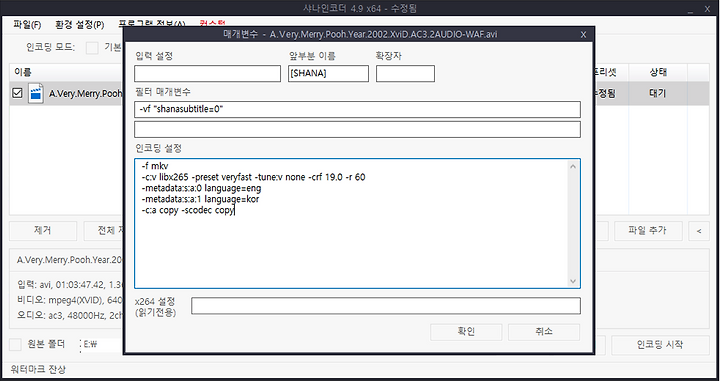Click the x264 설정 read-only field
Image resolution: width=720 pixels, height=381 pixels.
point(386,306)
